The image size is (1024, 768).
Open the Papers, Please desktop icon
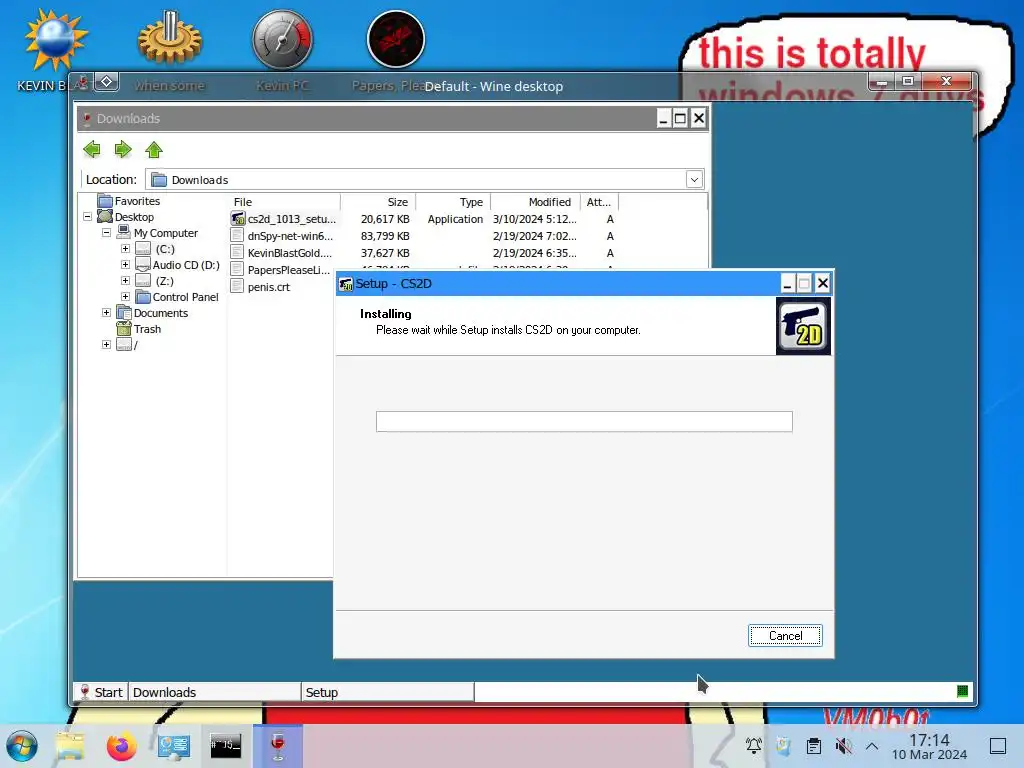click(396, 40)
